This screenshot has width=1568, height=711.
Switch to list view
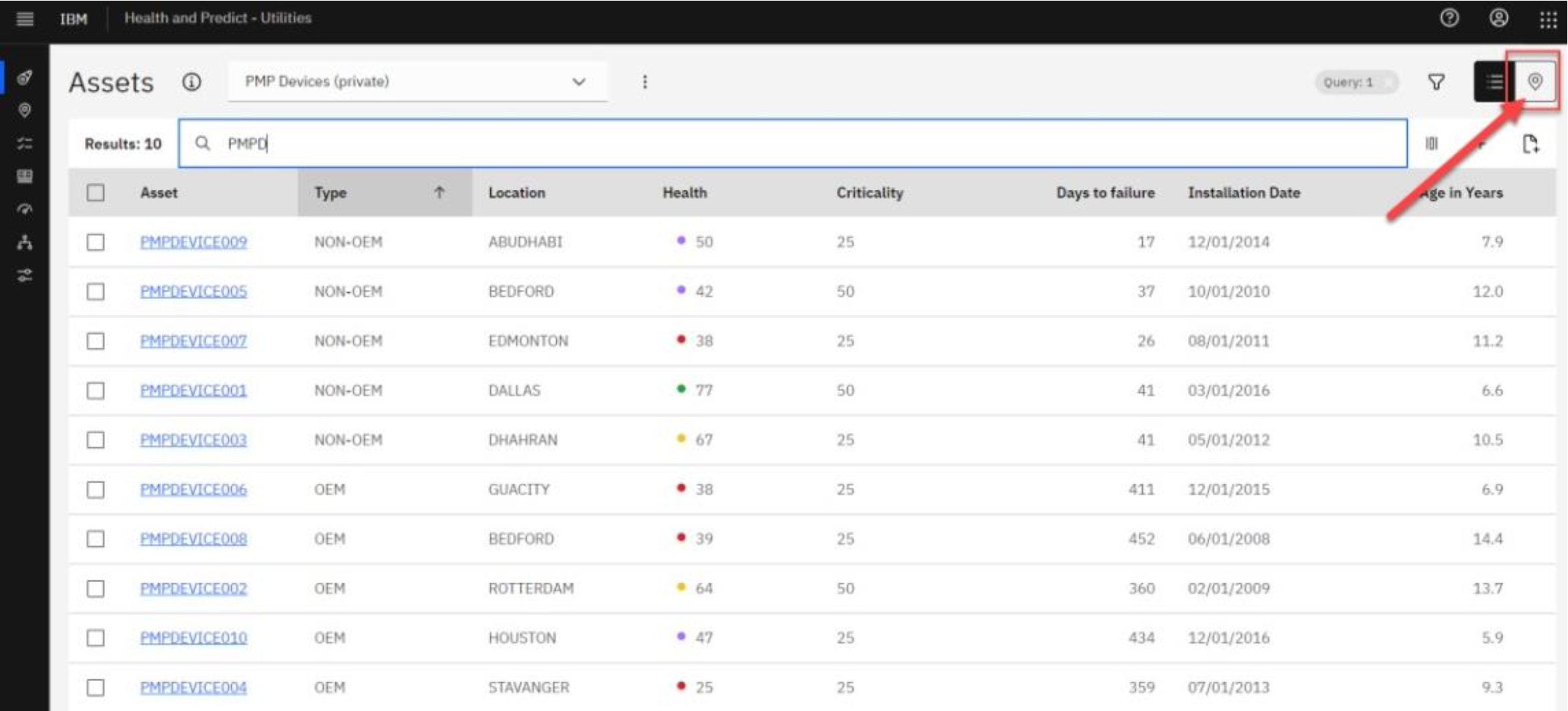(1495, 82)
